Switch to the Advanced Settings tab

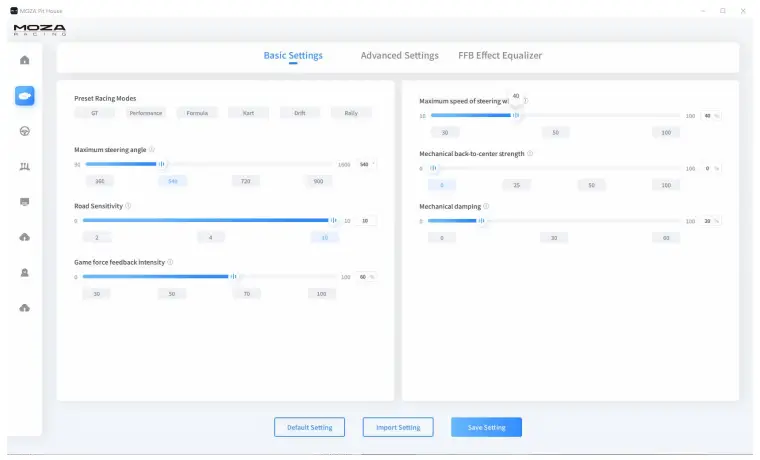click(x=399, y=55)
